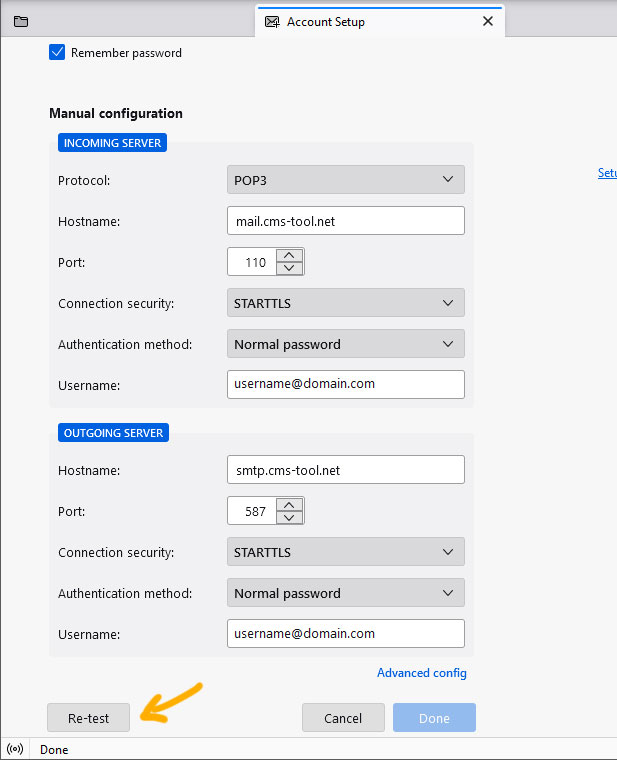Increase the incoming port number
This screenshot has width=617, height=760.
(x=289, y=255)
